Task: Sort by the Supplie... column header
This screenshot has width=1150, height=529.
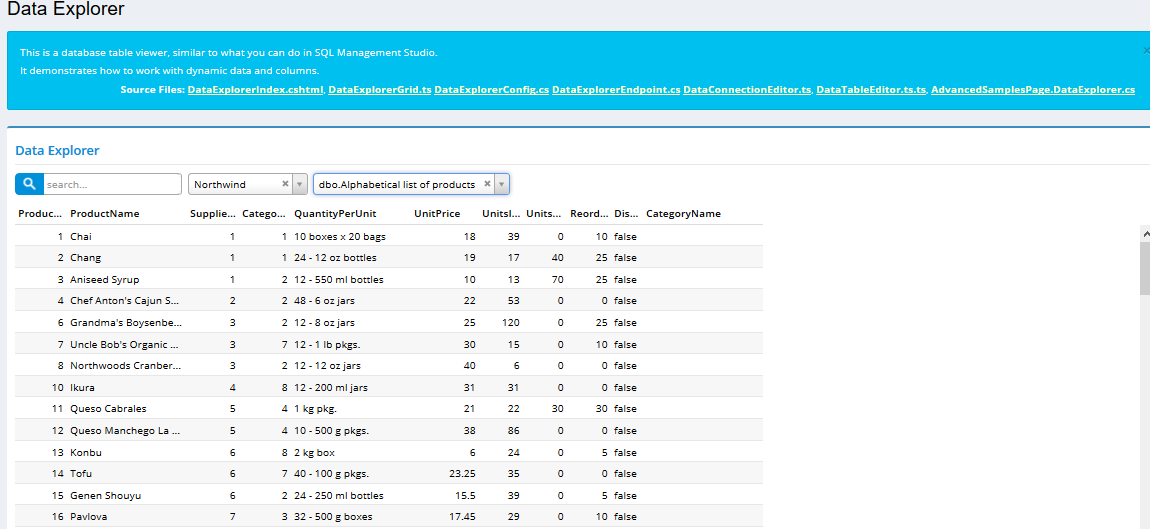Action: pyautogui.click(x=213, y=214)
